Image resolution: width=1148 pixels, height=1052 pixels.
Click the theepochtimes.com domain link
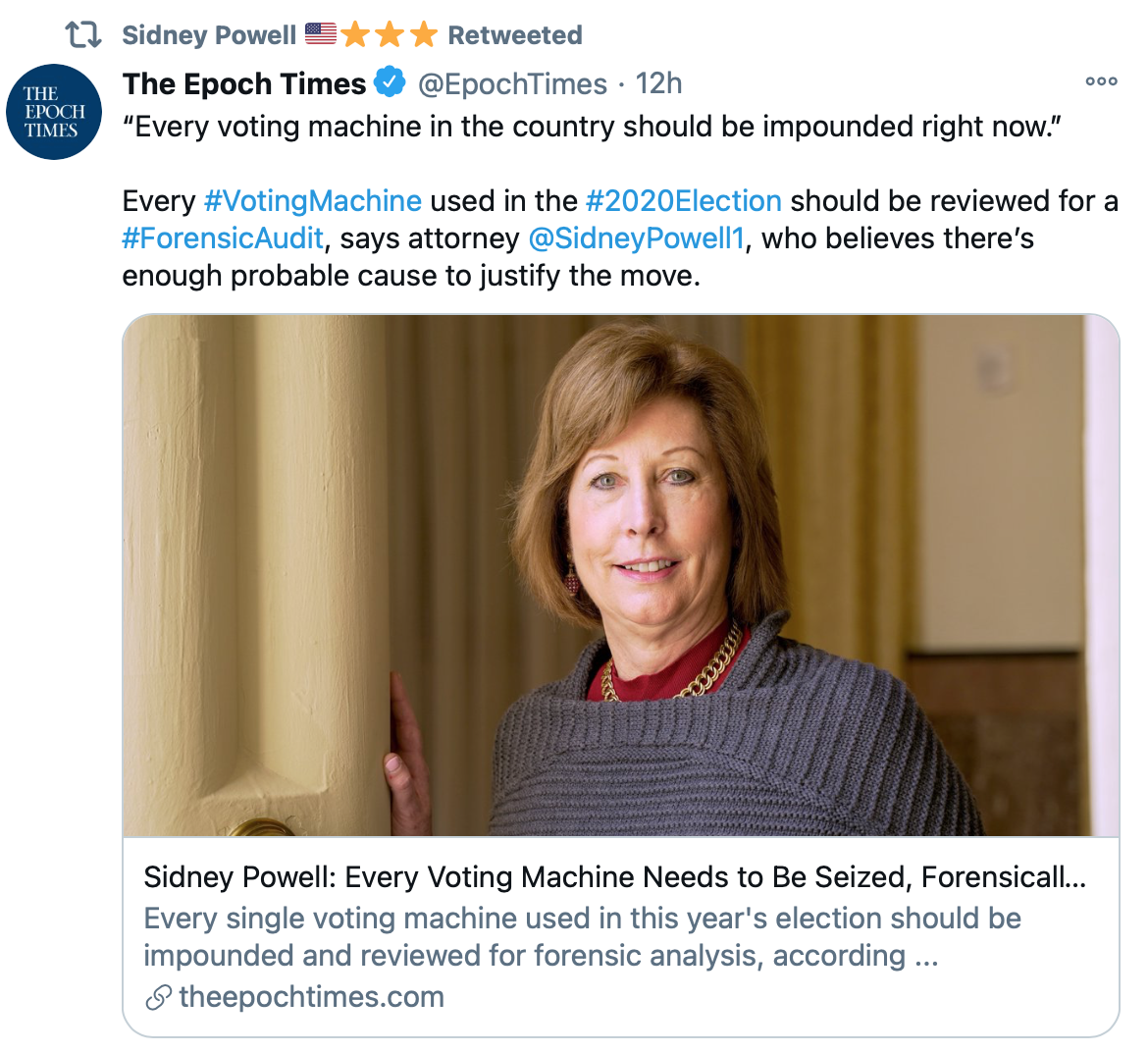coord(311,998)
